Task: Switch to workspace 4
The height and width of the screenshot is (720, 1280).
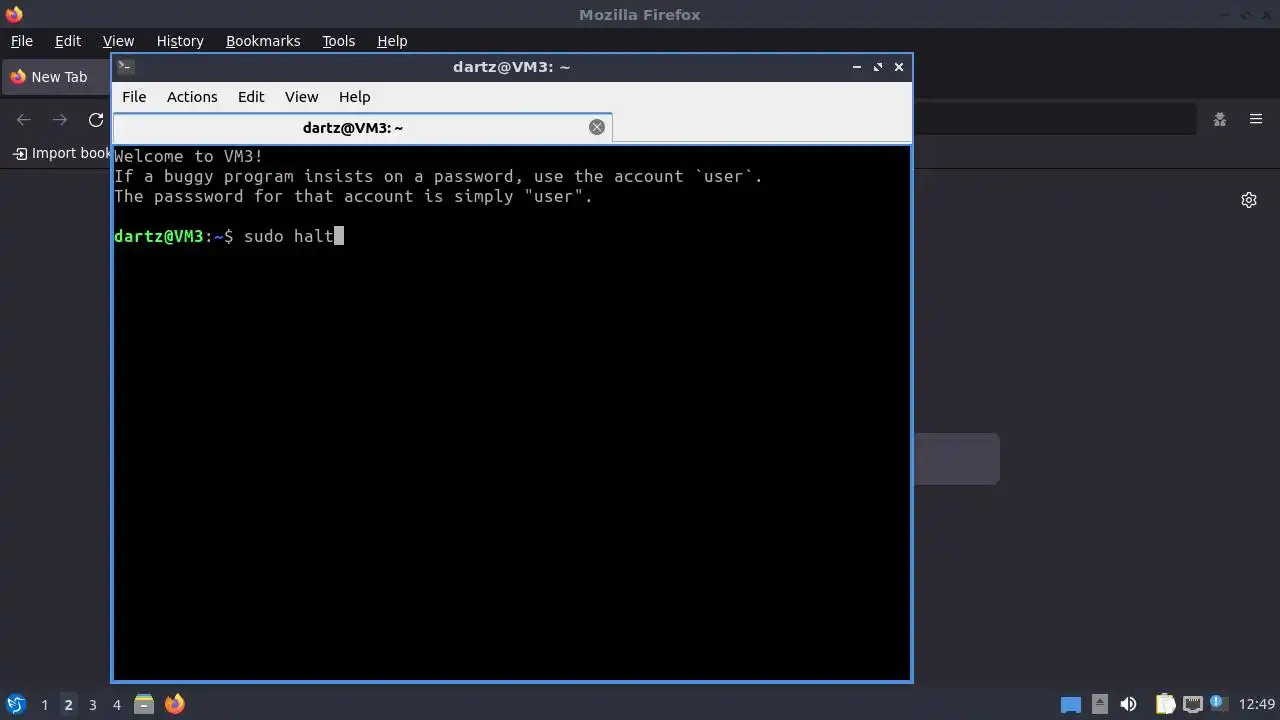Action: point(116,705)
